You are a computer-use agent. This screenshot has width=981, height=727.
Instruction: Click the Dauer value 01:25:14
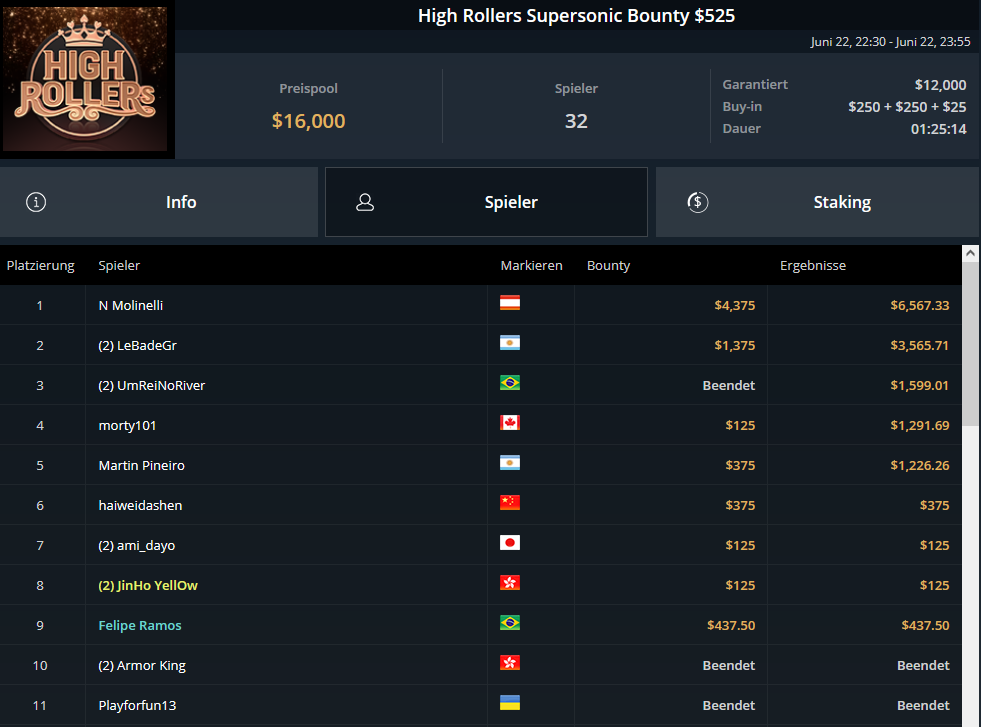tap(938, 129)
